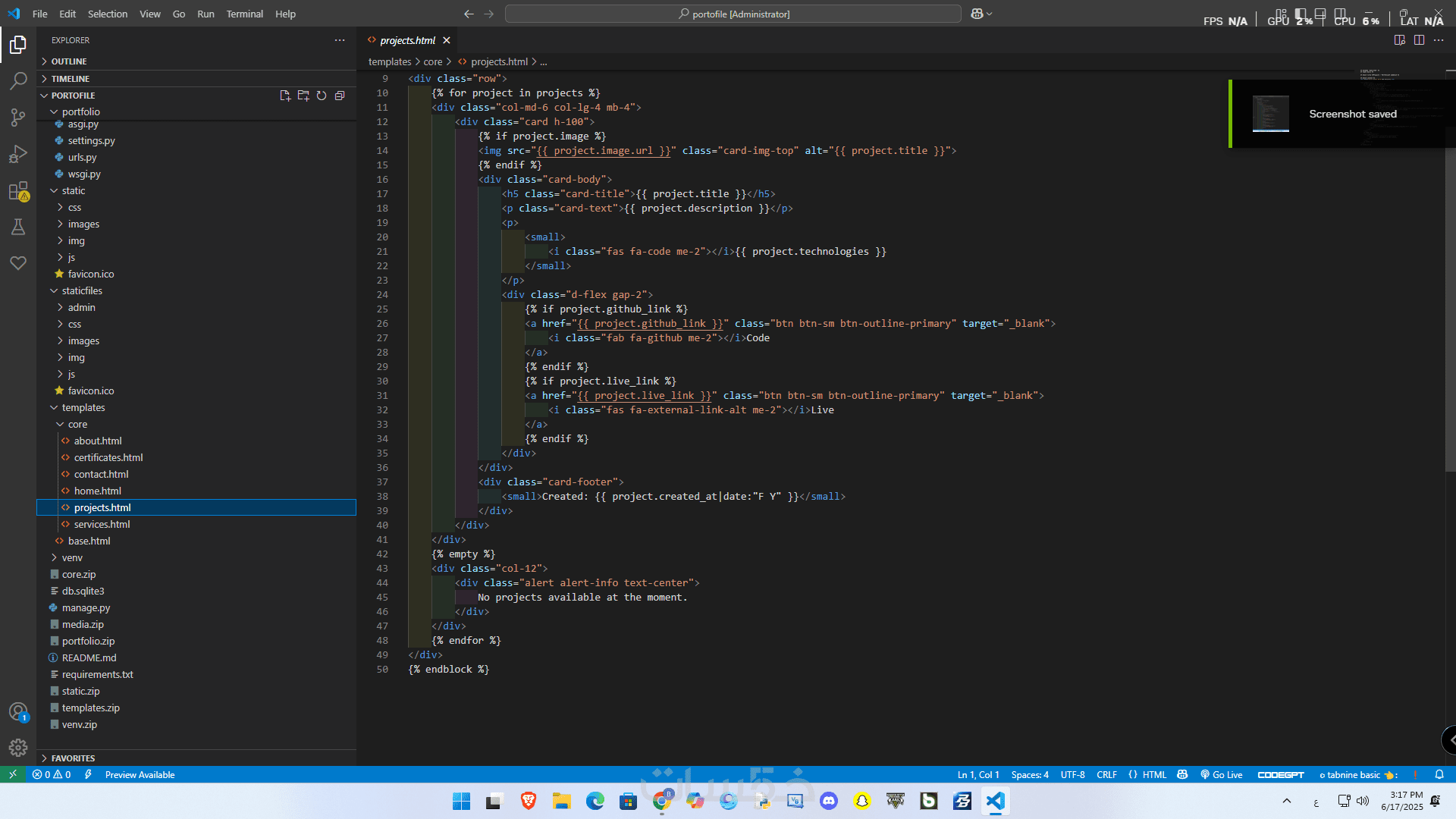This screenshot has height=819, width=1456.
Task: Open the Extensions view
Action: 18,191
